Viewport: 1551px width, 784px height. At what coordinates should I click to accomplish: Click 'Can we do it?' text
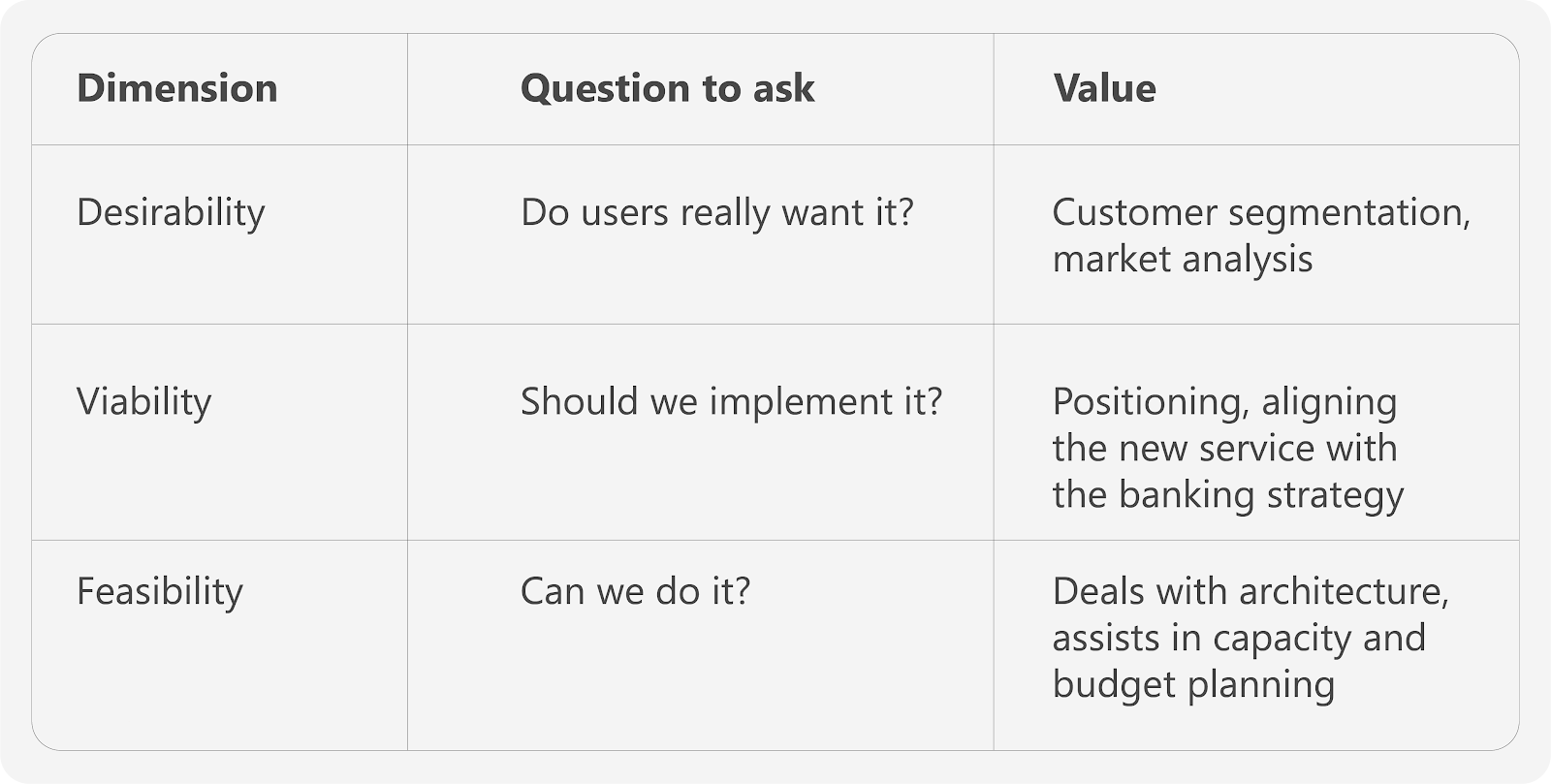click(636, 591)
